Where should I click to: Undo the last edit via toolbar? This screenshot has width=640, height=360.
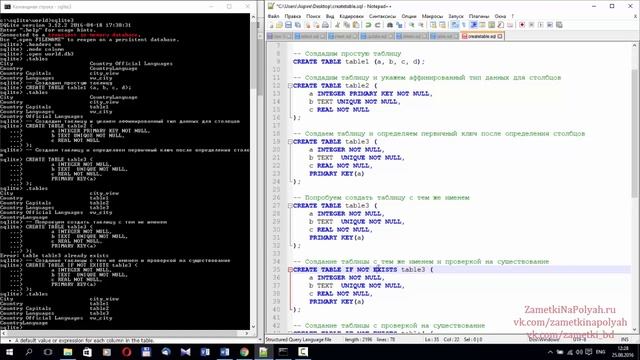click(x=368, y=25)
